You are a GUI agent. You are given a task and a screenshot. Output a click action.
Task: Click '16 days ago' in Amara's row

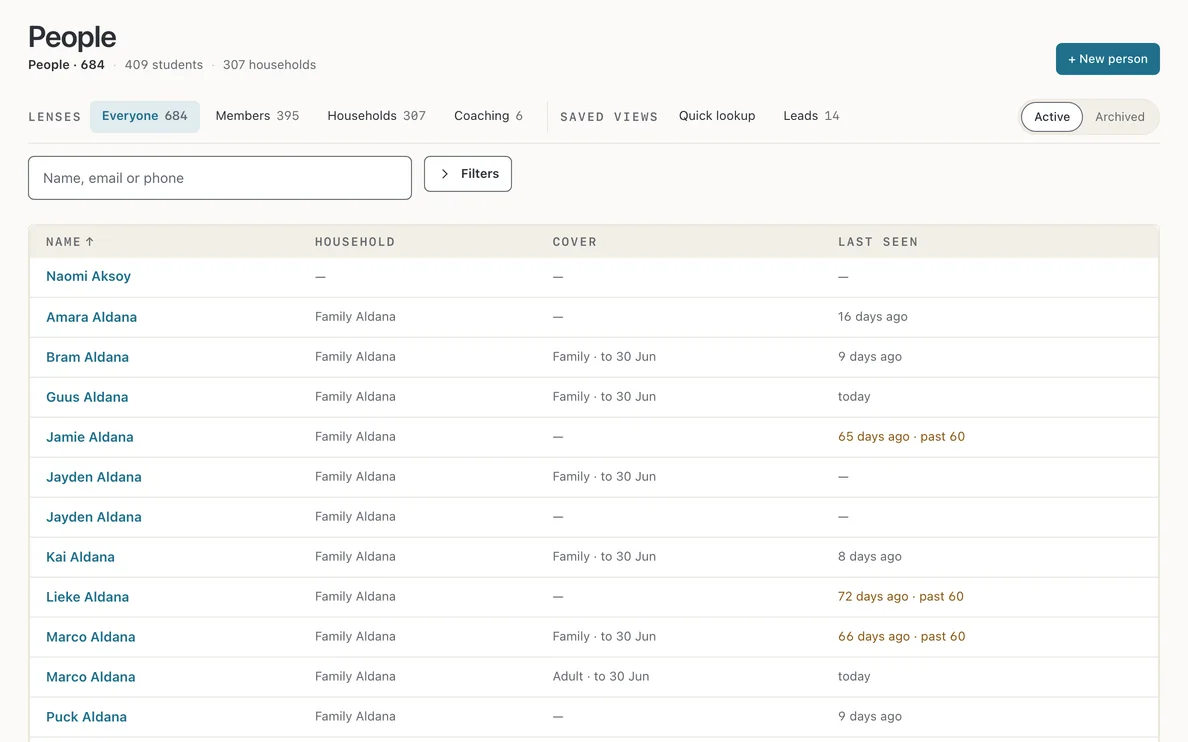coord(873,317)
